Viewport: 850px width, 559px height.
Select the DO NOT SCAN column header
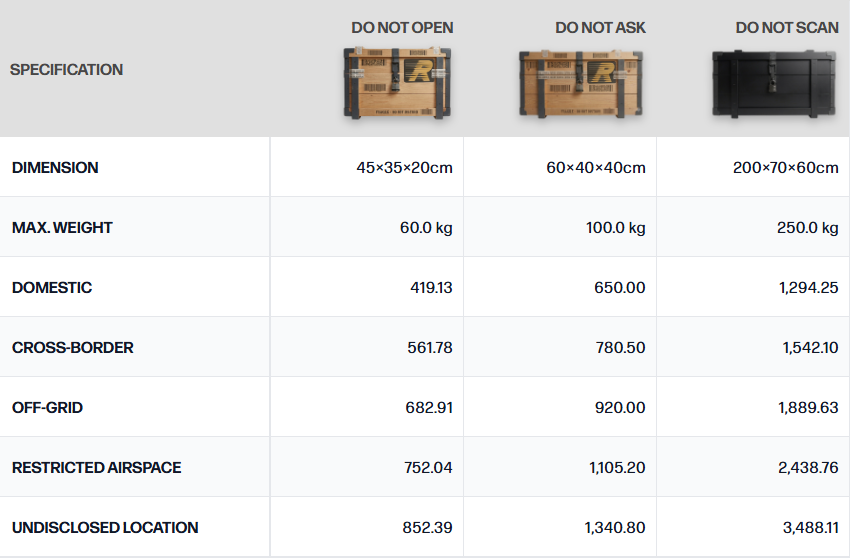tap(787, 28)
